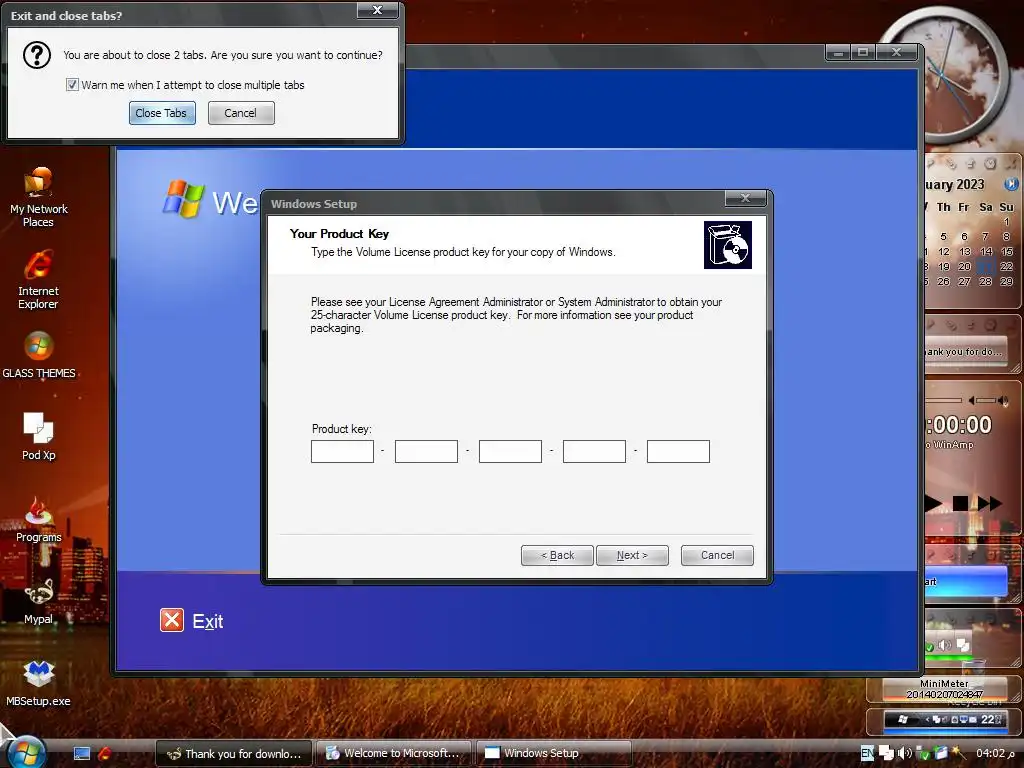Click Next in Windows Setup
1024x768 pixels.
[x=632, y=555]
